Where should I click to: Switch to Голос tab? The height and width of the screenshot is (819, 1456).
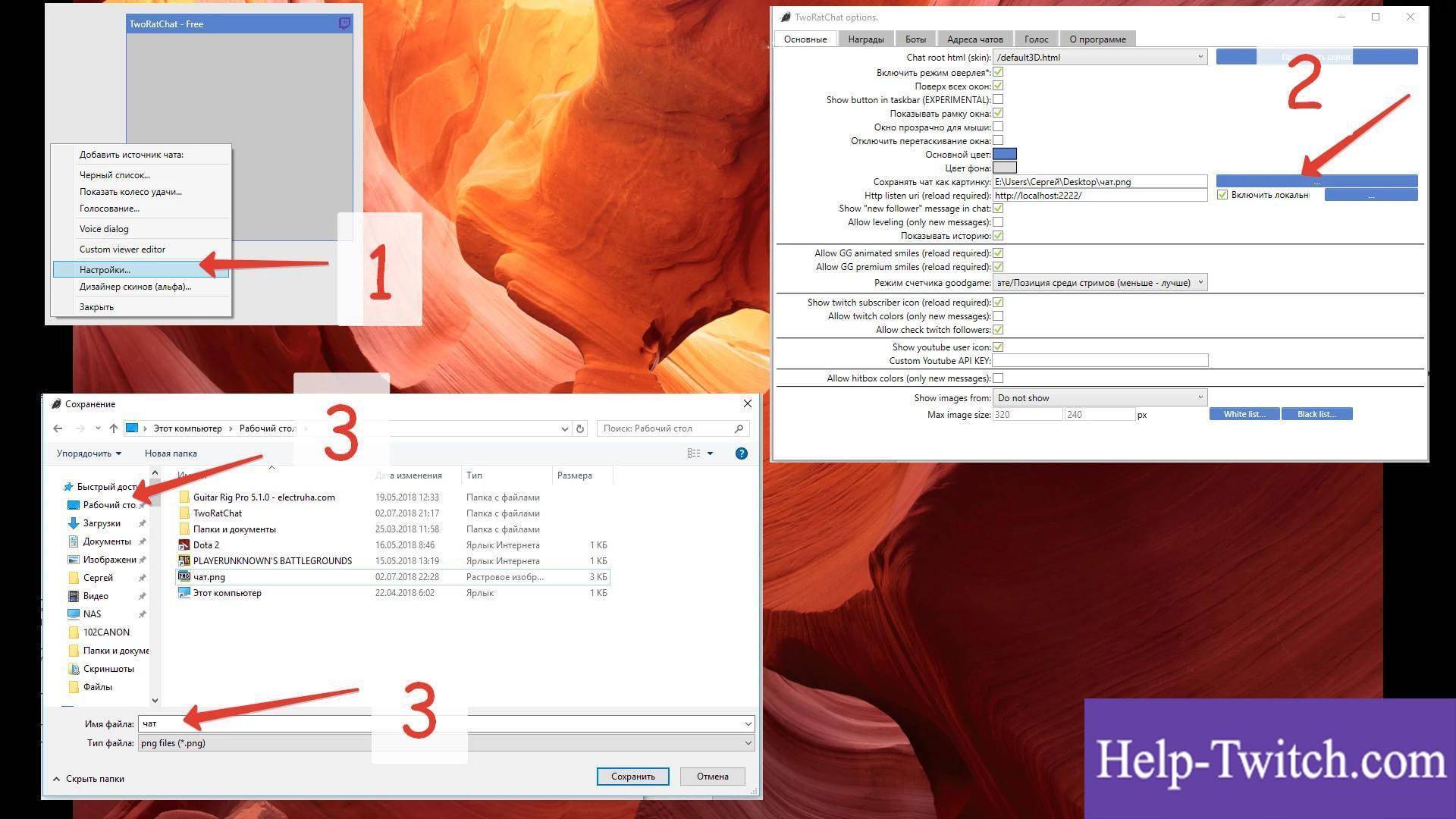click(x=1036, y=39)
